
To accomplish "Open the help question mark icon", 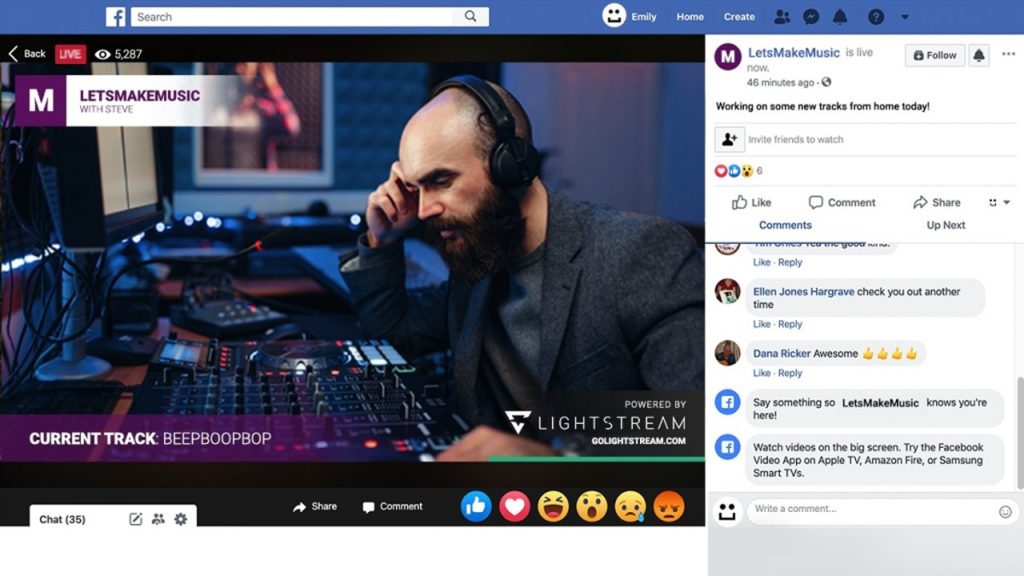I will (x=876, y=17).
